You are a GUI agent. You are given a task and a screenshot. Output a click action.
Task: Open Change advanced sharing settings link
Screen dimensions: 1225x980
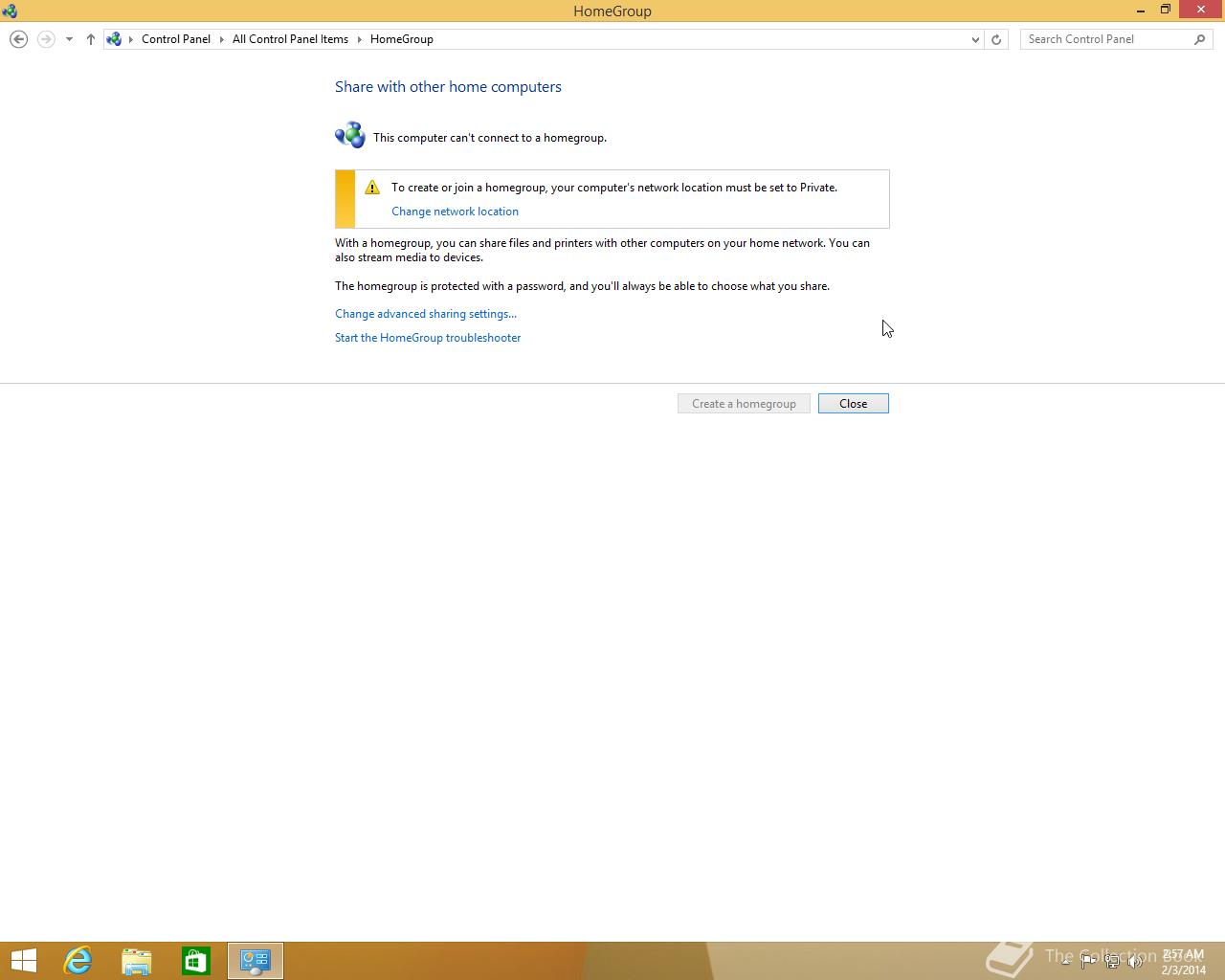(x=426, y=314)
